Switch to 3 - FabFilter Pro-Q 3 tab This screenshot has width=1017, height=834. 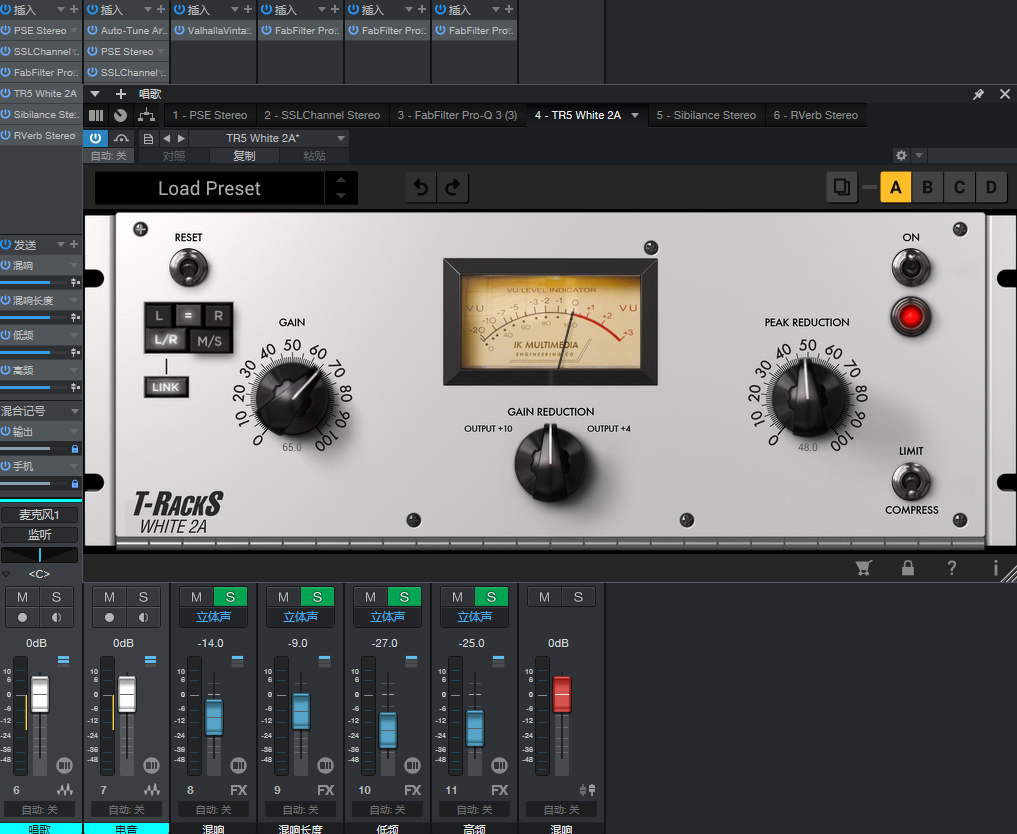coord(457,115)
